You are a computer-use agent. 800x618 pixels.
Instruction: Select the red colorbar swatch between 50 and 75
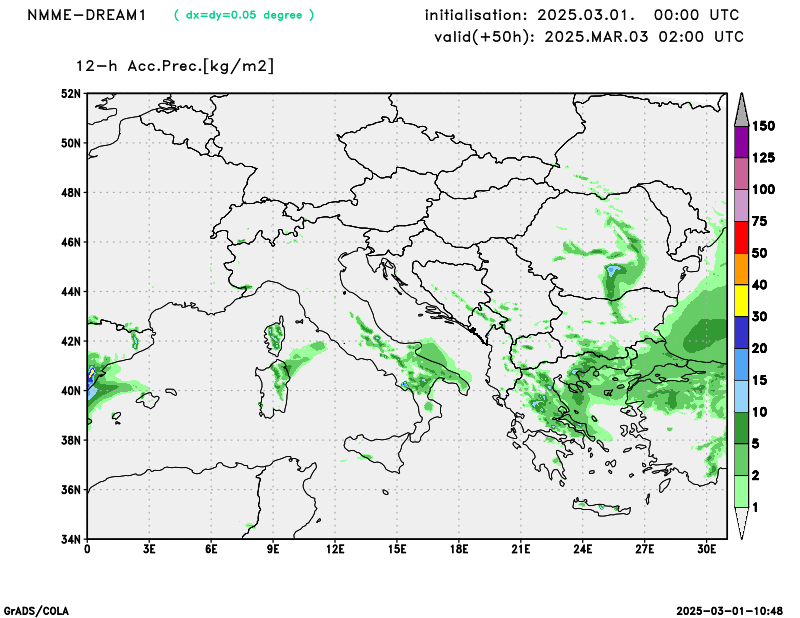pyautogui.click(x=741, y=237)
